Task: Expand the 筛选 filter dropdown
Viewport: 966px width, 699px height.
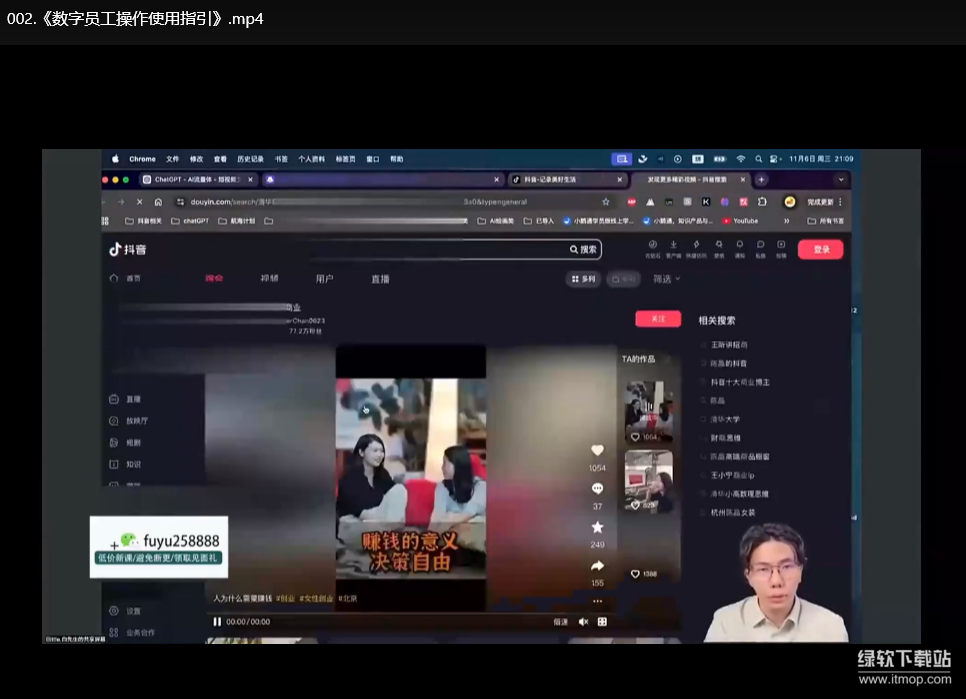Action: [x=666, y=279]
